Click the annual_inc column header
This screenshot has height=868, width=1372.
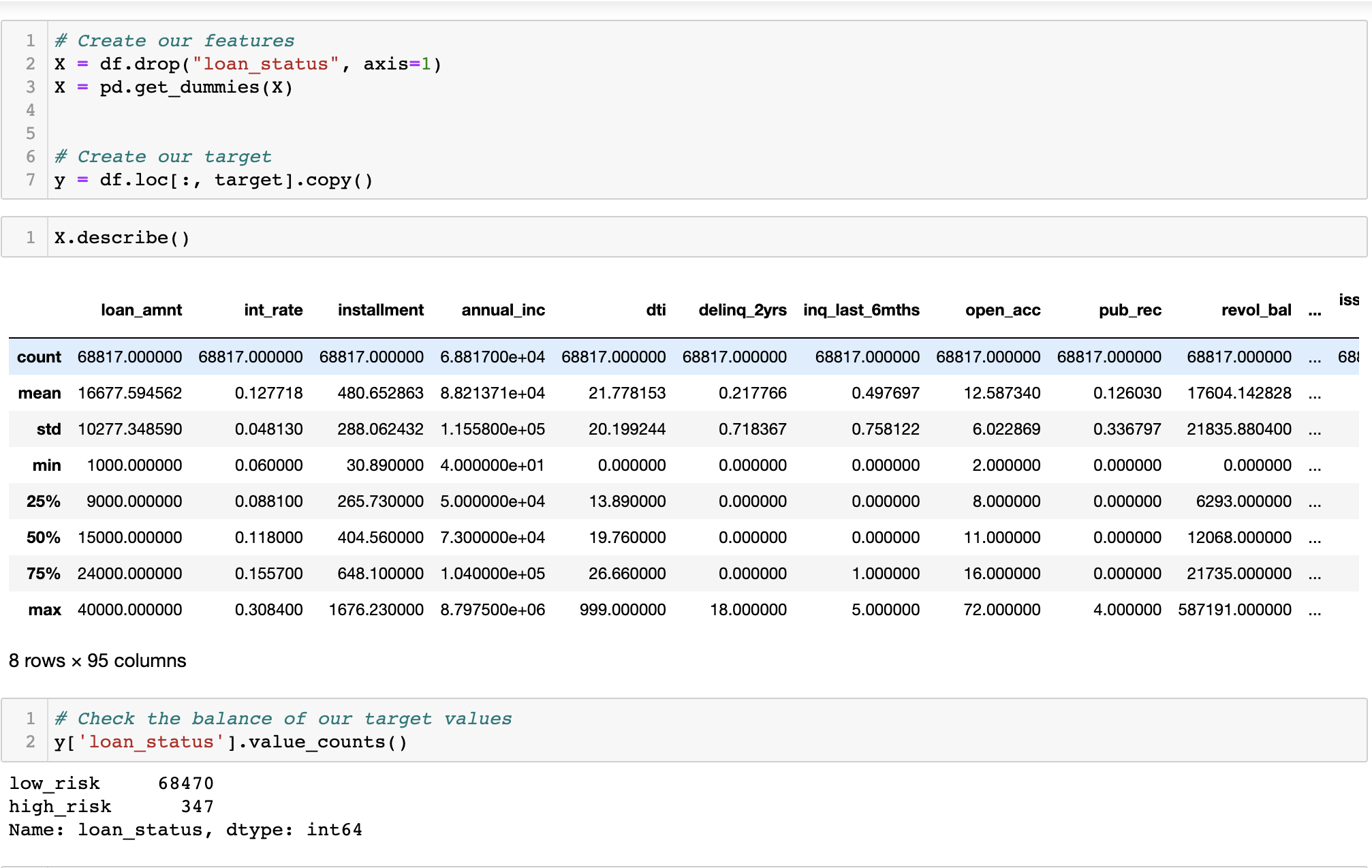(503, 310)
